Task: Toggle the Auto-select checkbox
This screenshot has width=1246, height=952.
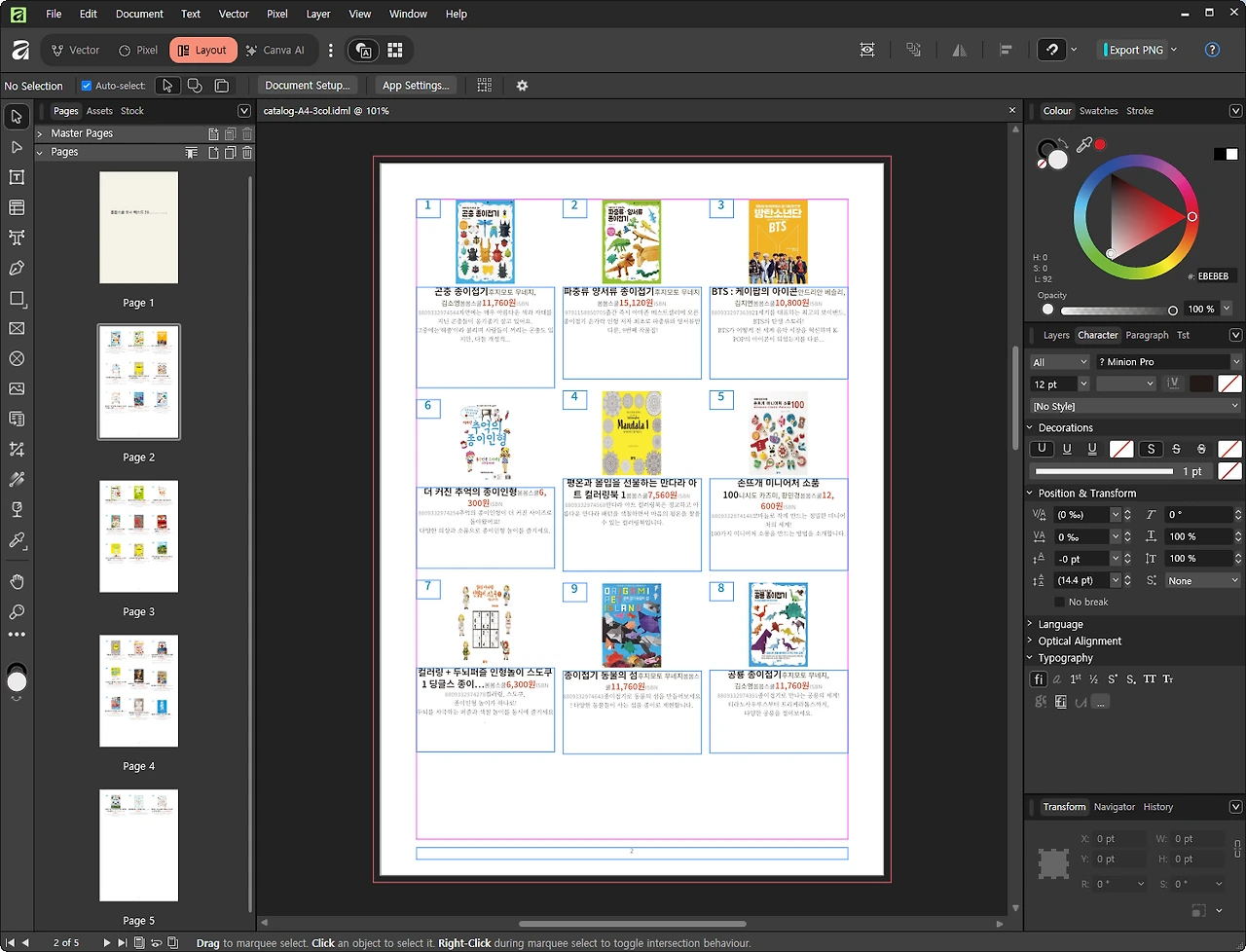Action: [87, 86]
